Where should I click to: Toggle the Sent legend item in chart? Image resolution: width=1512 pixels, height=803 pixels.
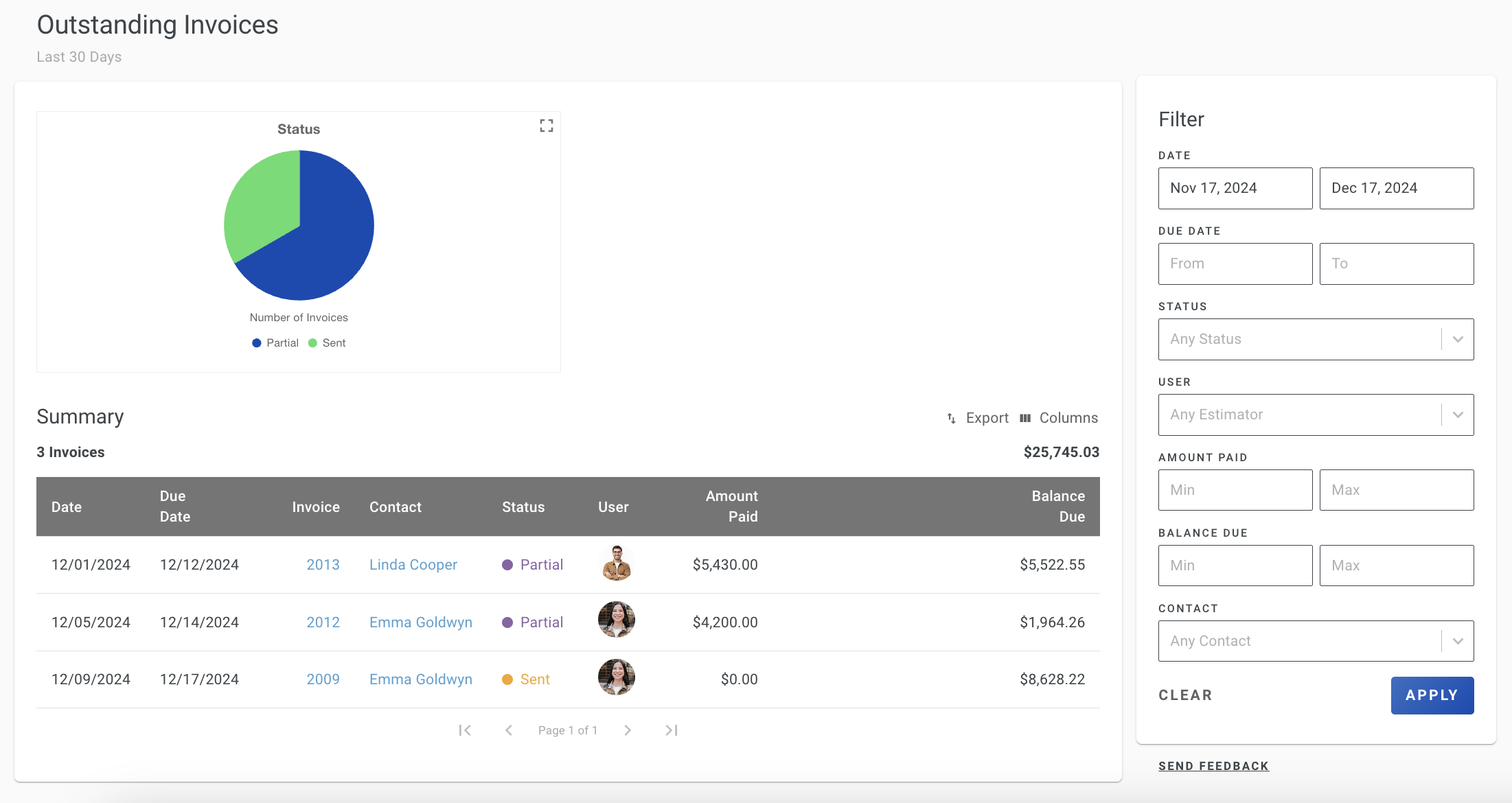coord(327,342)
